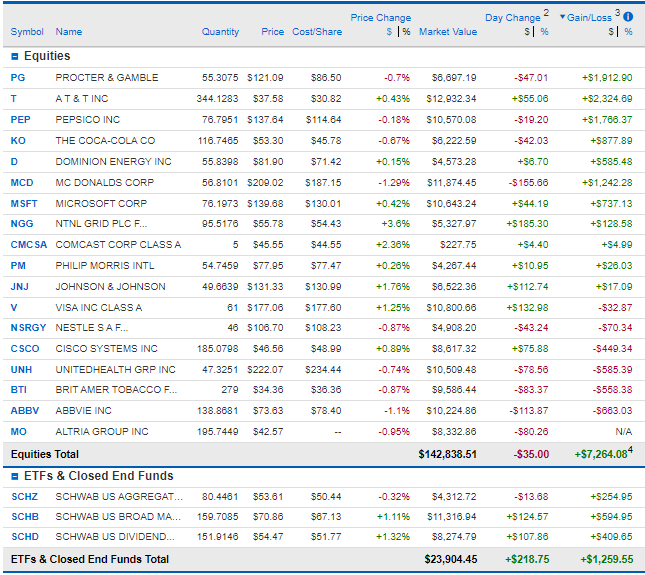
Task: Open the D symbol link
Action: (14, 162)
